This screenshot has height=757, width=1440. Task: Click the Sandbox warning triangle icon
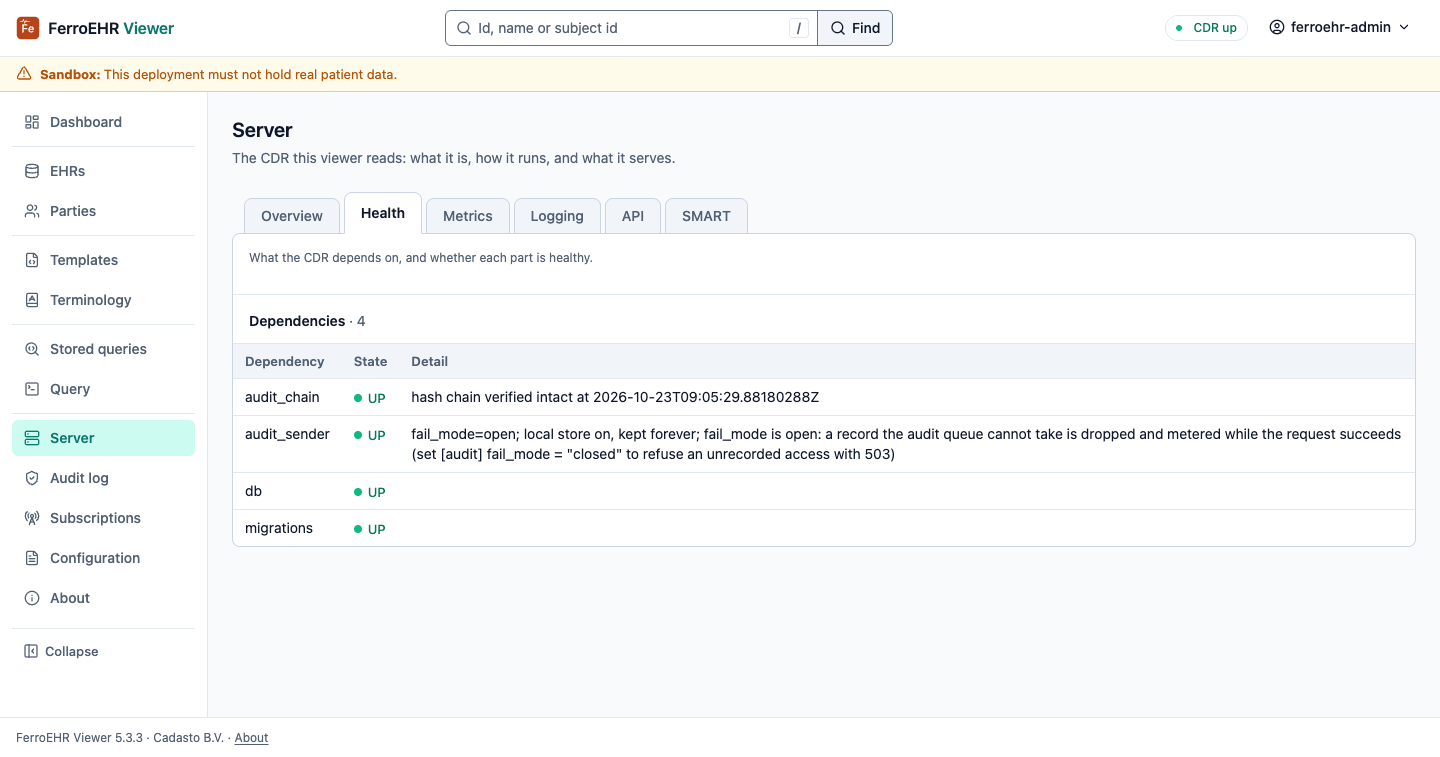(x=24, y=74)
